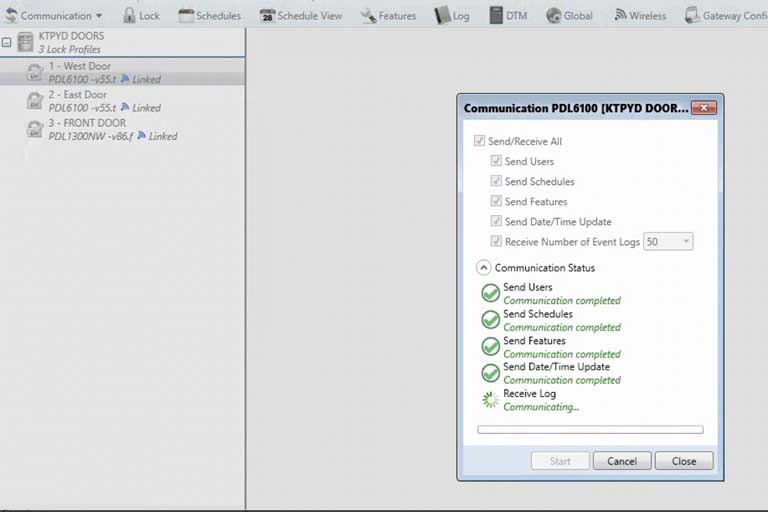
Task: Collapse the KTPYD DOORS tree node
Action: [x=7, y=43]
